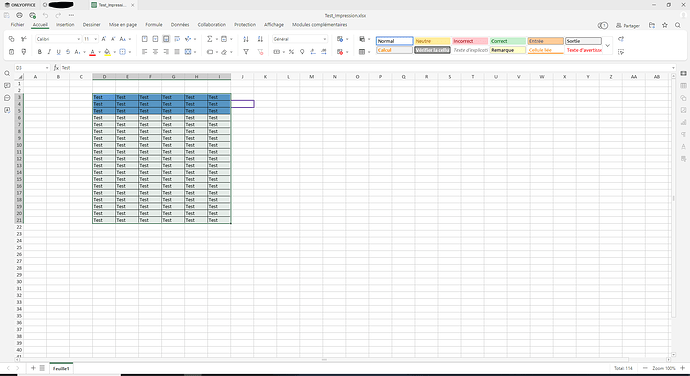Select the percent style icon
Viewport: 690px width, 376px height.
click(x=291, y=52)
